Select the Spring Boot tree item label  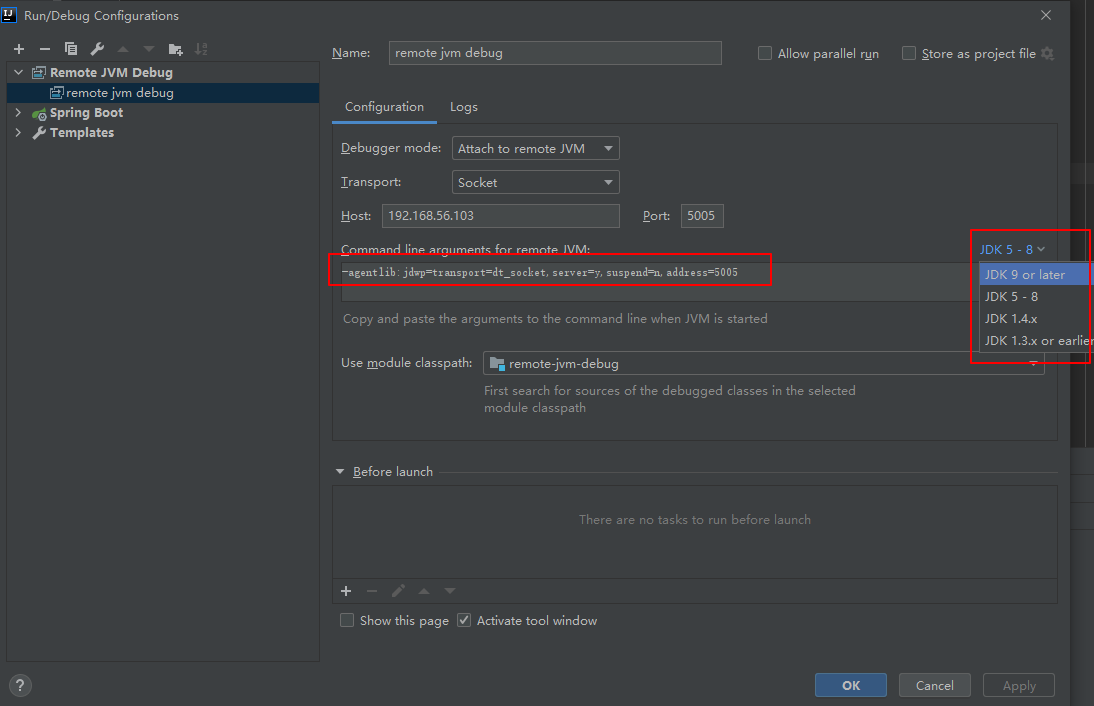[x=87, y=112]
